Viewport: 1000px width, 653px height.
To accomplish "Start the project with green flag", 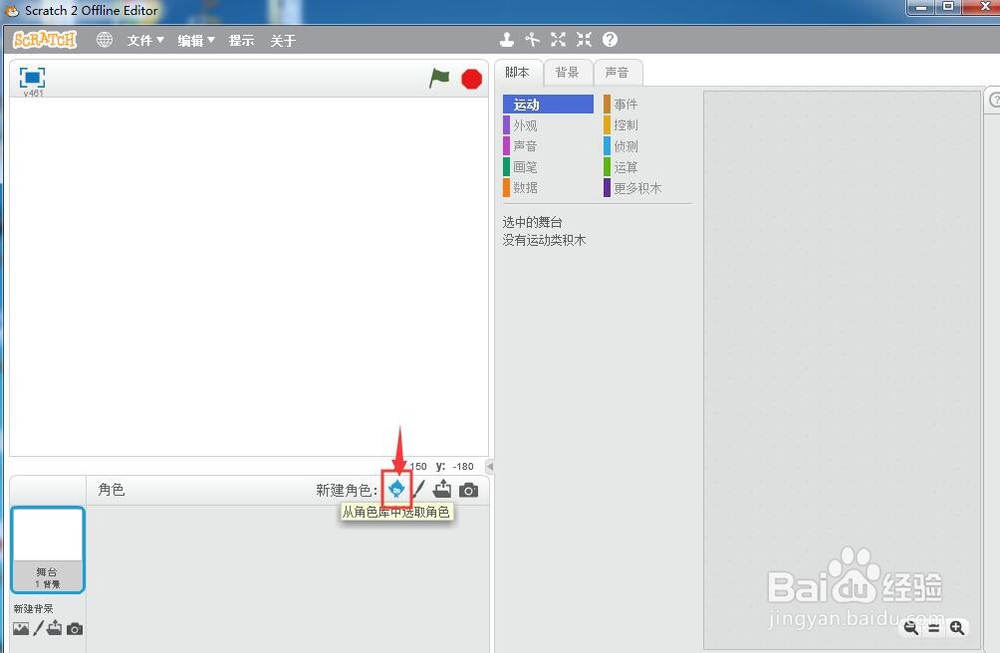I will coord(439,78).
